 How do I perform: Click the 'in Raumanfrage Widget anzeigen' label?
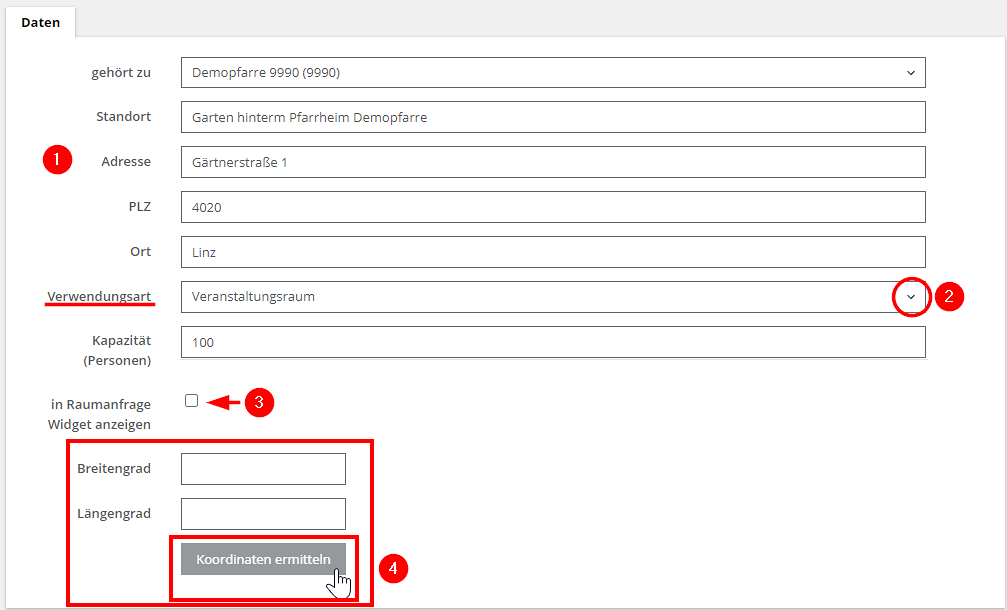pos(100,414)
